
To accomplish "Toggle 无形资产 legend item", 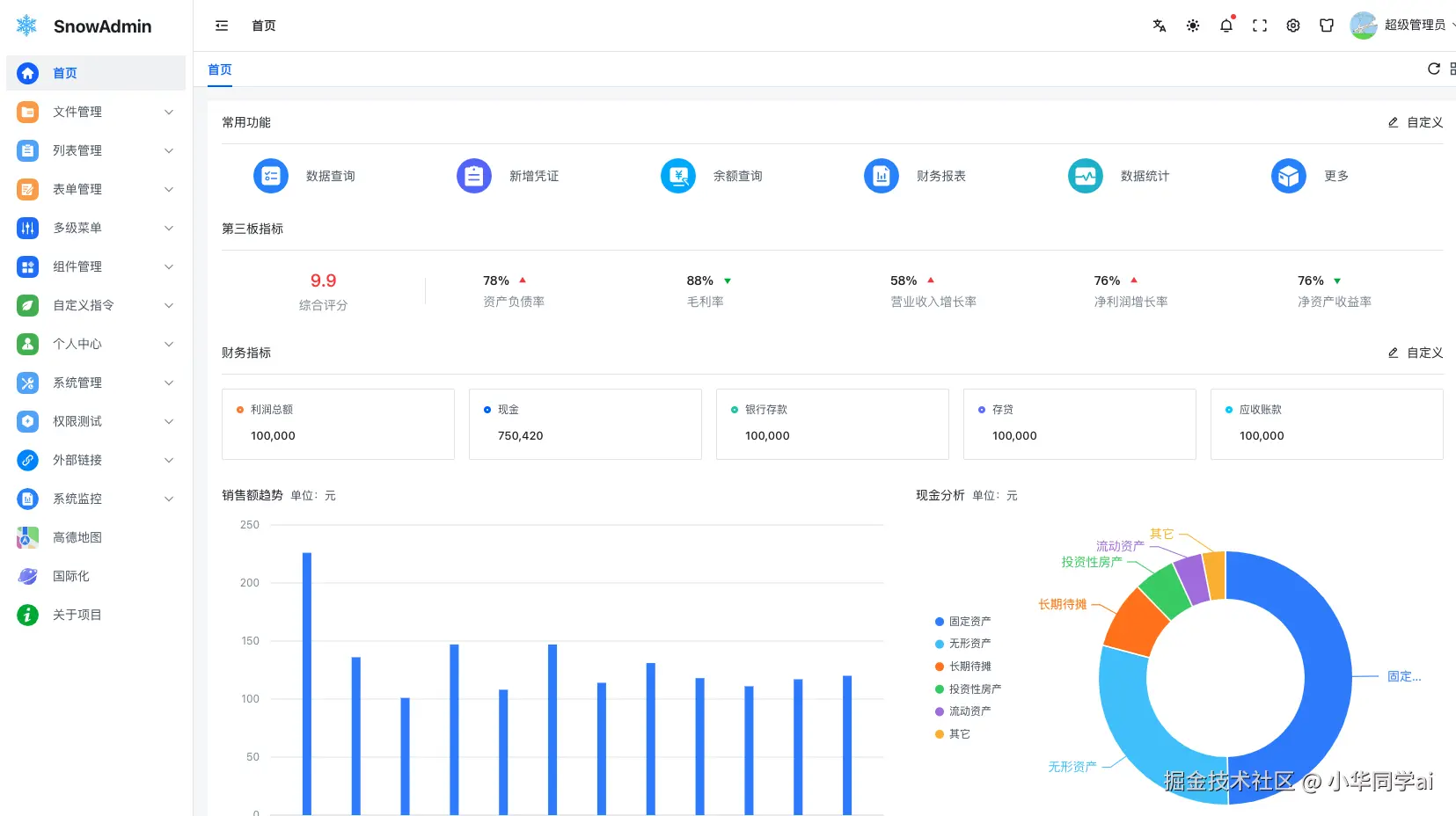I will click(962, 644).
